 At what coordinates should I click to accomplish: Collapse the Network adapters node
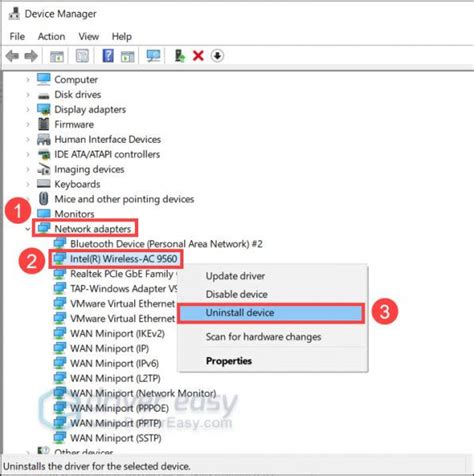(28, 229)
